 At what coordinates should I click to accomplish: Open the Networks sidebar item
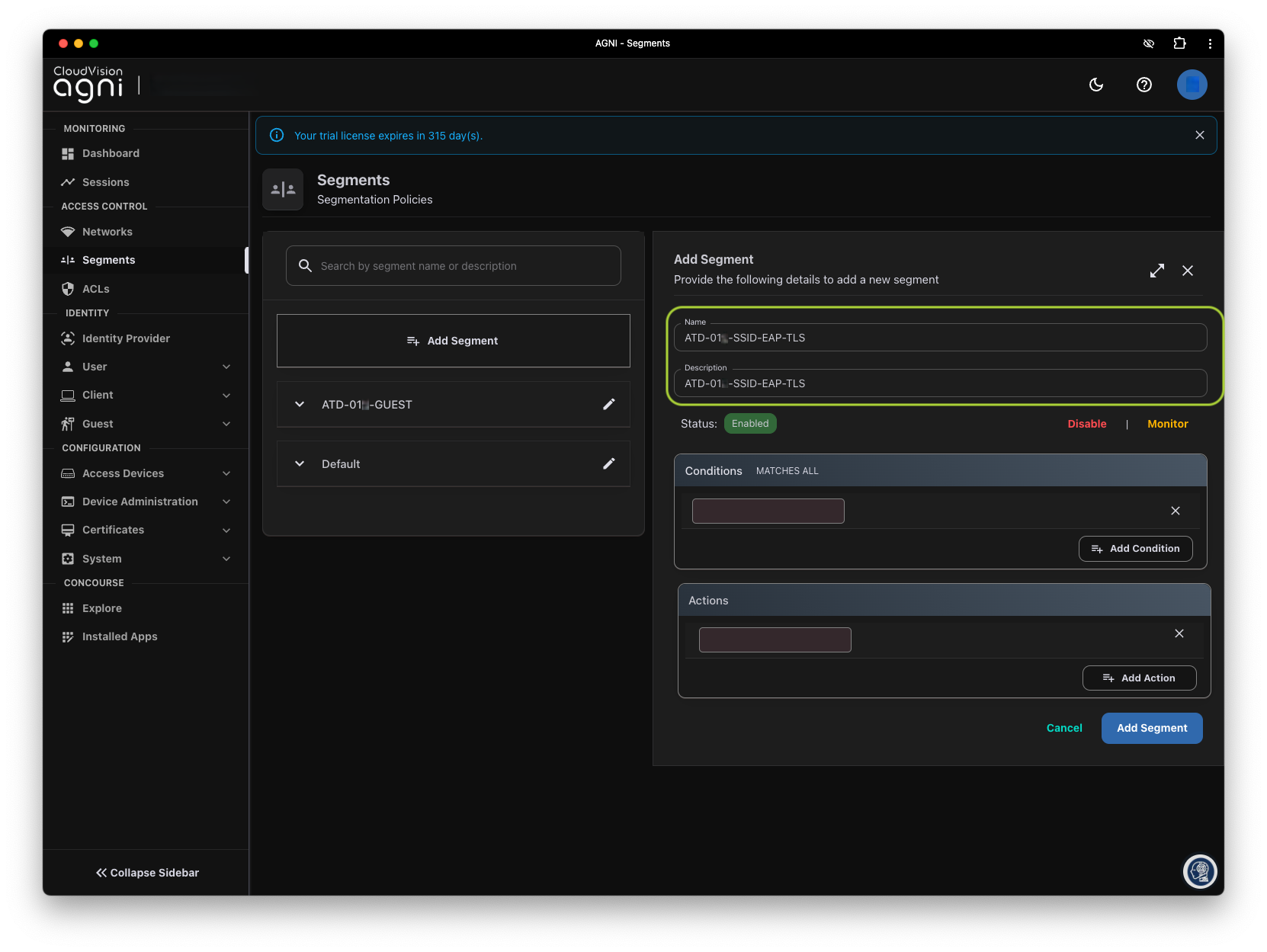click(x=107, y=232)
